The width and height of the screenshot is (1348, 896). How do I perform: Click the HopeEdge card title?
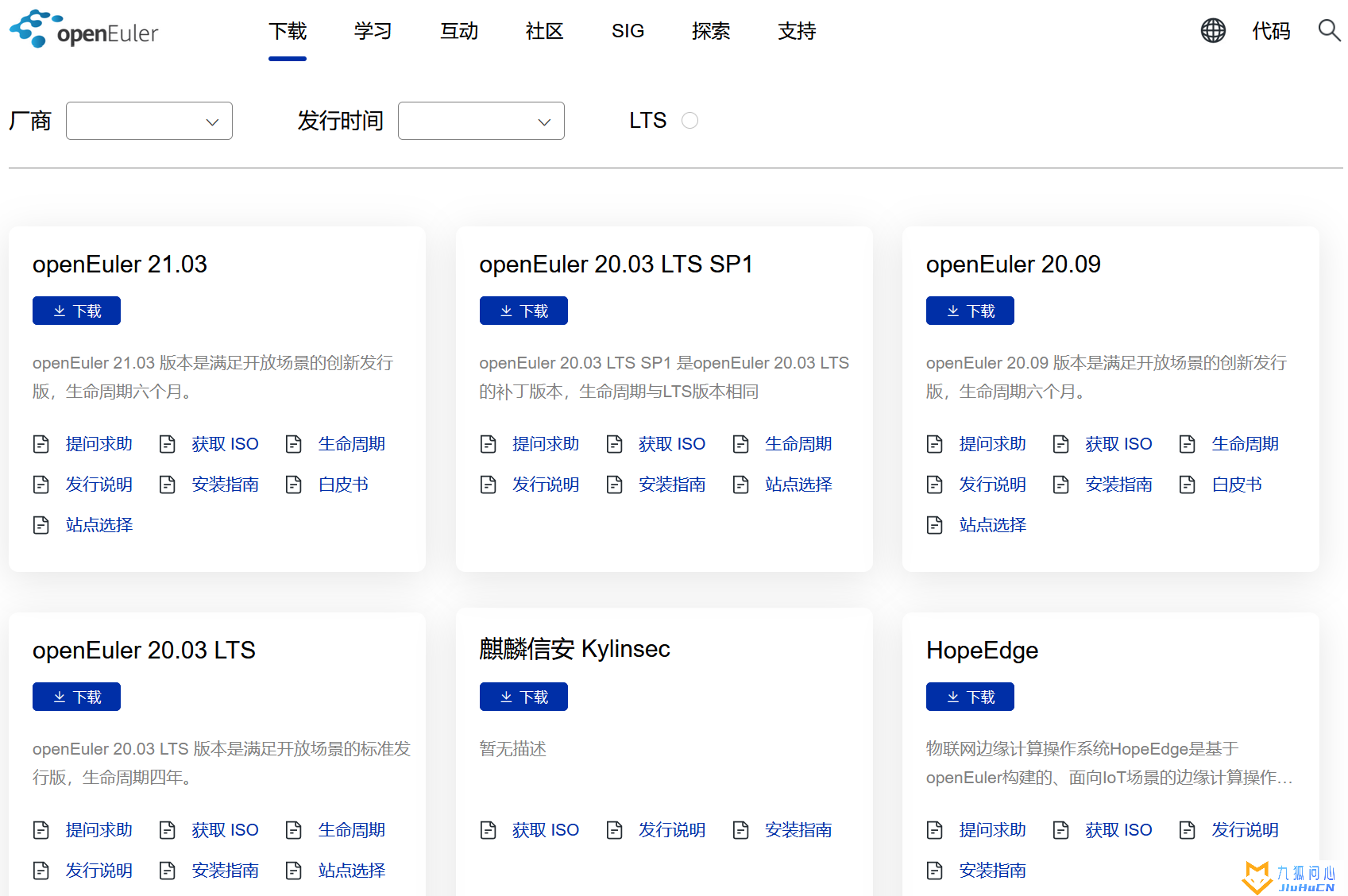point(983,651)
